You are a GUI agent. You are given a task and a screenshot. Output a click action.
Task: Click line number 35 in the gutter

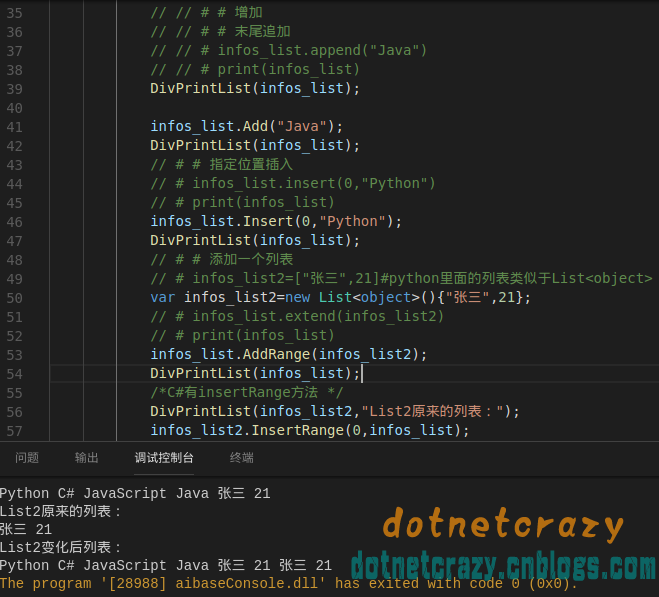(x=14, y=13)
